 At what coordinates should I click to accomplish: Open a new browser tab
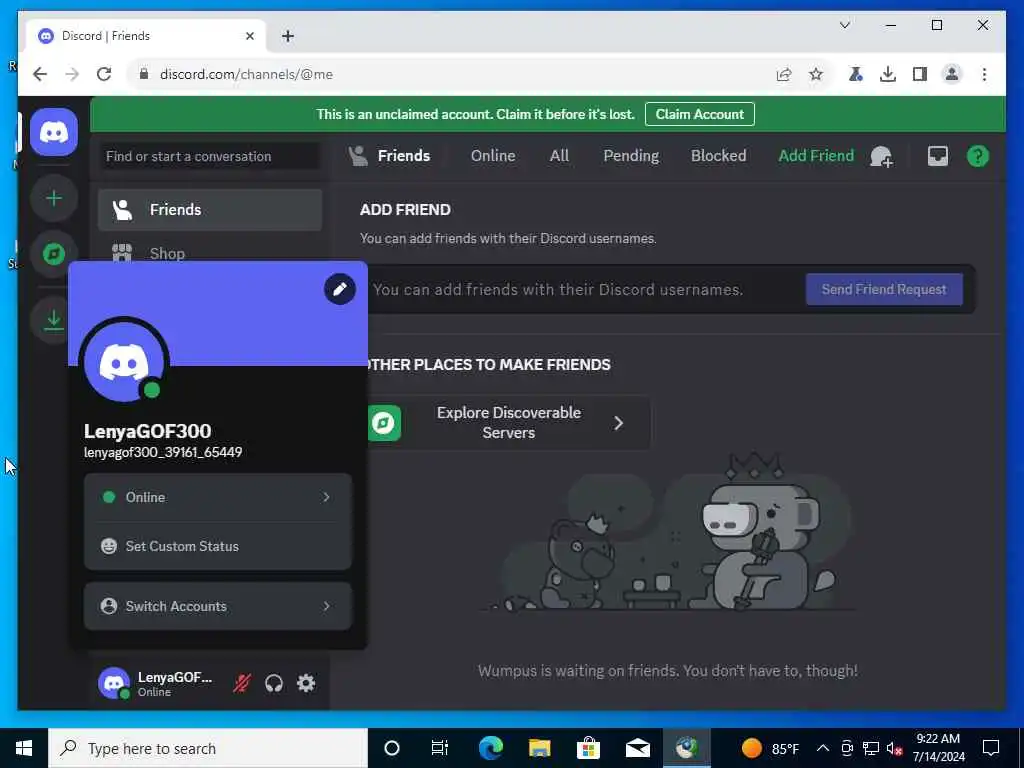[288, 36]
